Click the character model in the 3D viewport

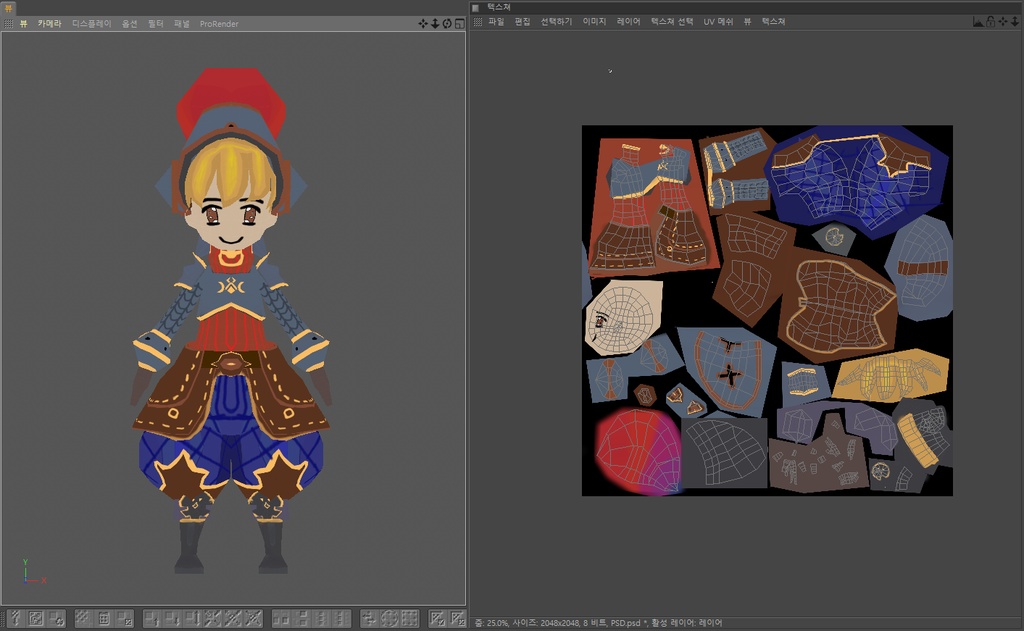click(231, 320)
